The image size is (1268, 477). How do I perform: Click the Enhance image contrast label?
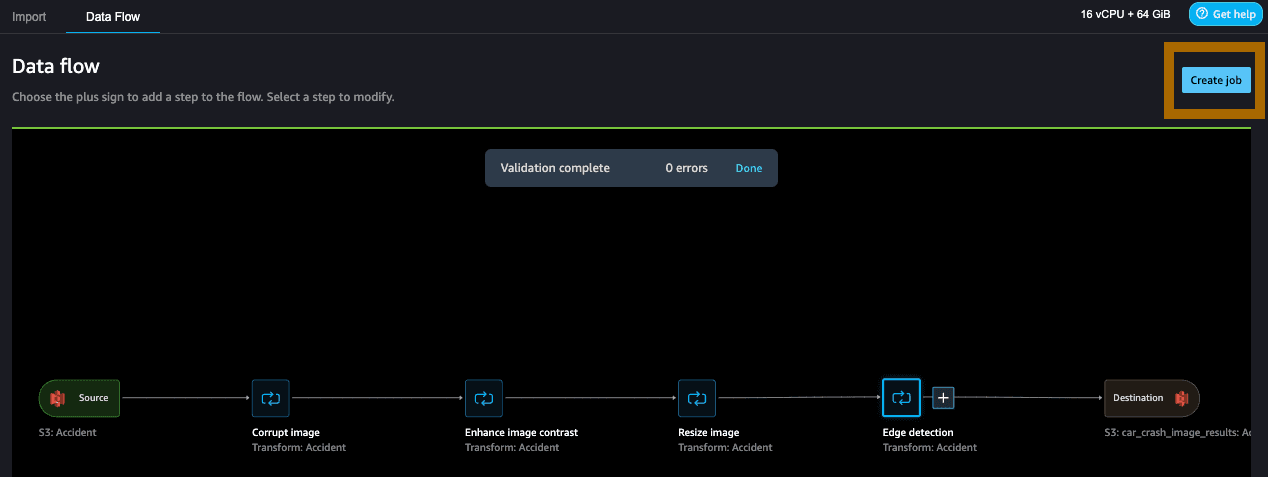coord(521,433)
